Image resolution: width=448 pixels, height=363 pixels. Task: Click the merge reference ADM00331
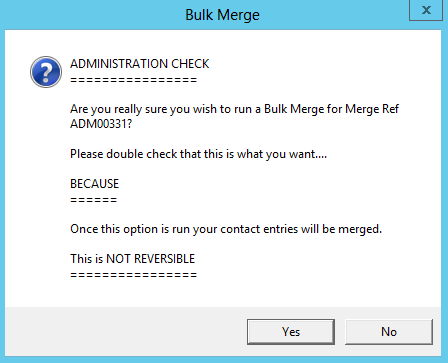(x=98, y=124)
